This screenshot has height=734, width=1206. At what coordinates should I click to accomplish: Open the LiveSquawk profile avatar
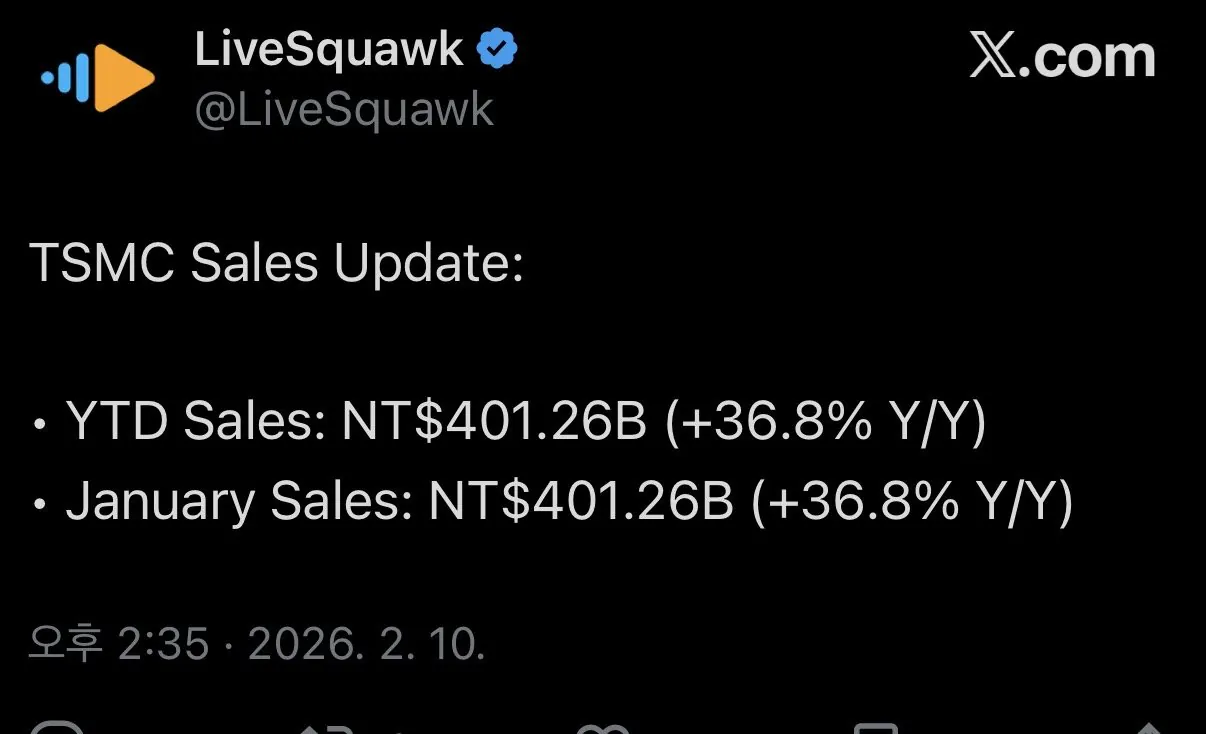[98, 76]
